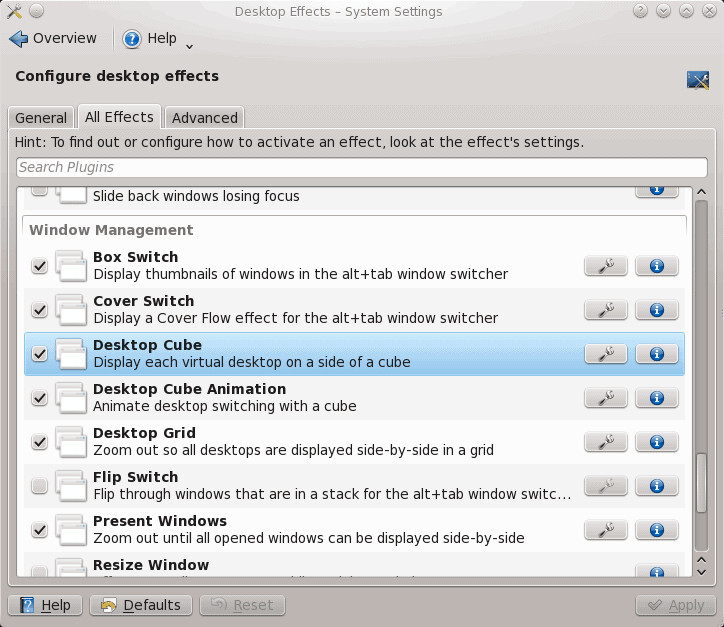Go back to Overview
Screen dimensions: 724x627
click(53, 39)
